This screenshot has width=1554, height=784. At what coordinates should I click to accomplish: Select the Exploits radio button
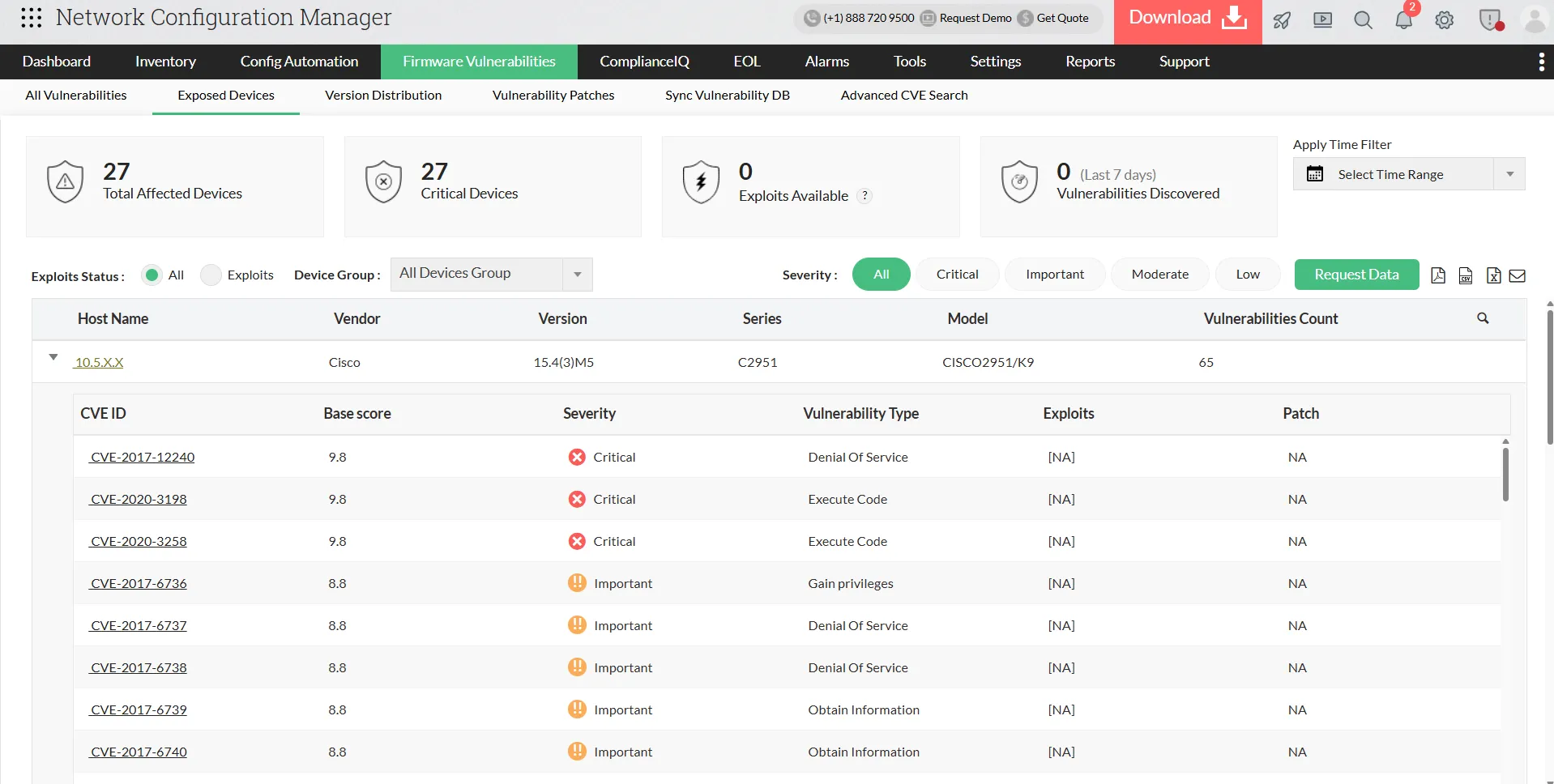(x=211, y=275)
